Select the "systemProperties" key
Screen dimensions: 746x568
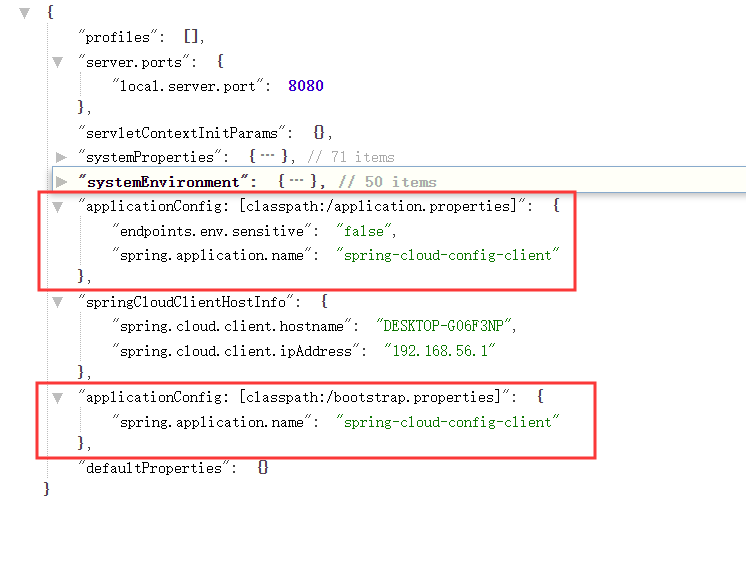150,157
